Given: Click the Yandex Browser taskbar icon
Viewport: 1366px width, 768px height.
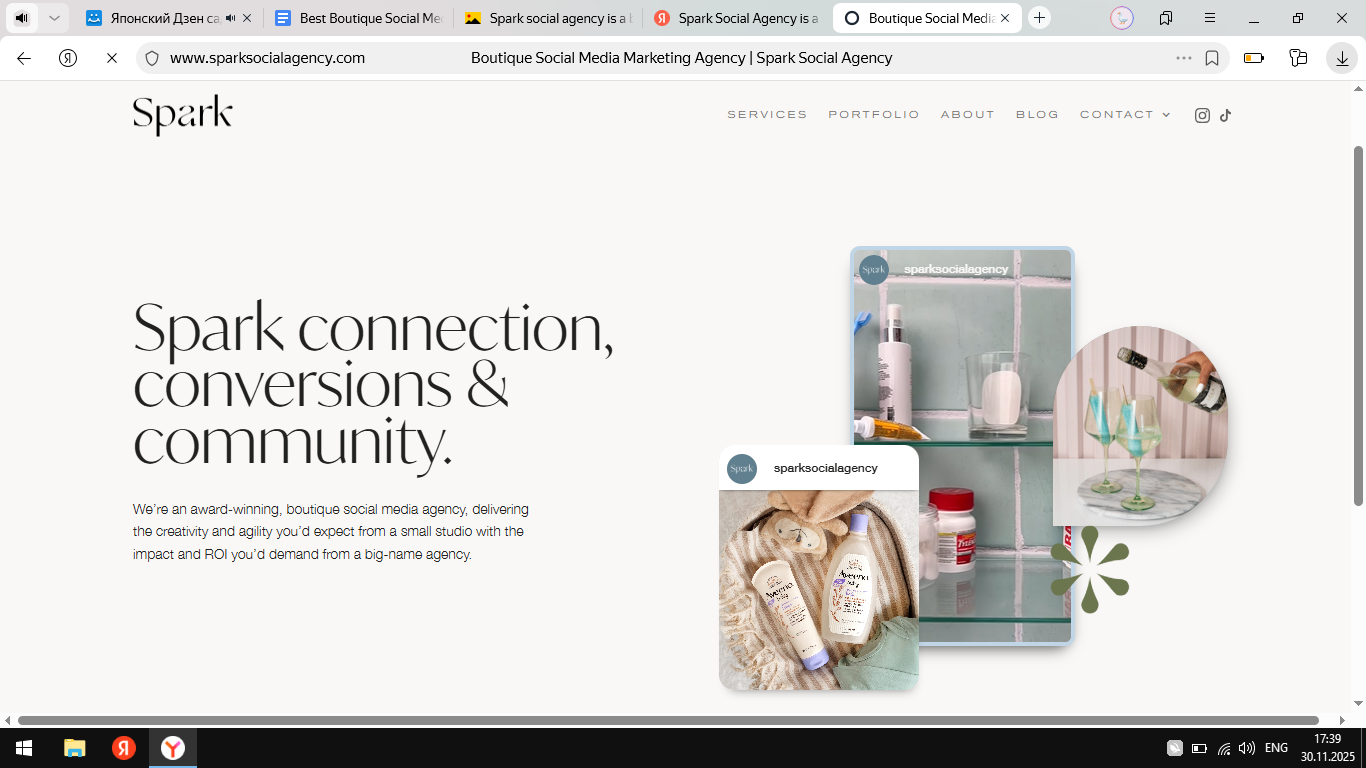Looking at the screenshot, I should pyautogui.click(x=173, y=748).
